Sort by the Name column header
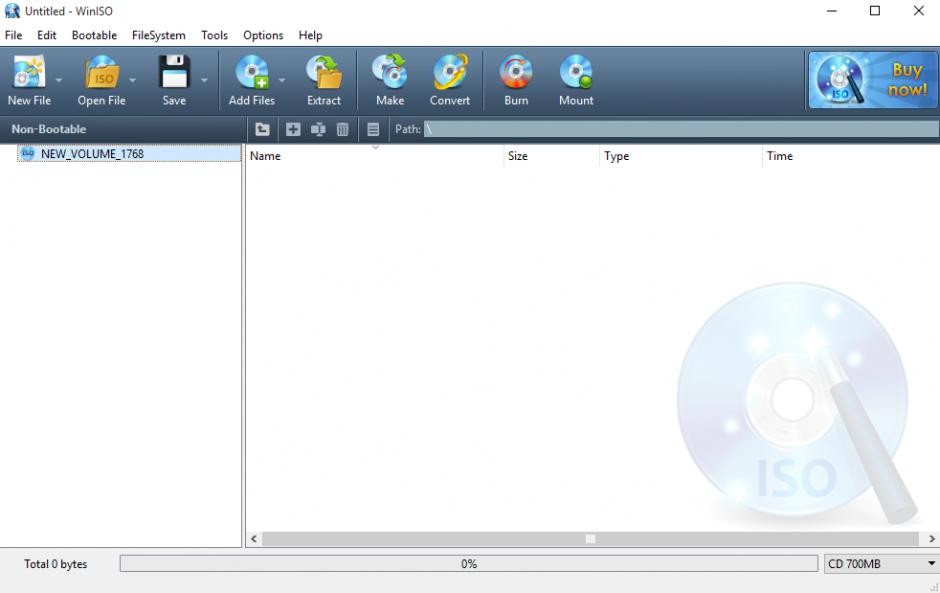Viewport: 940px width, 593px height. (375, 156)
